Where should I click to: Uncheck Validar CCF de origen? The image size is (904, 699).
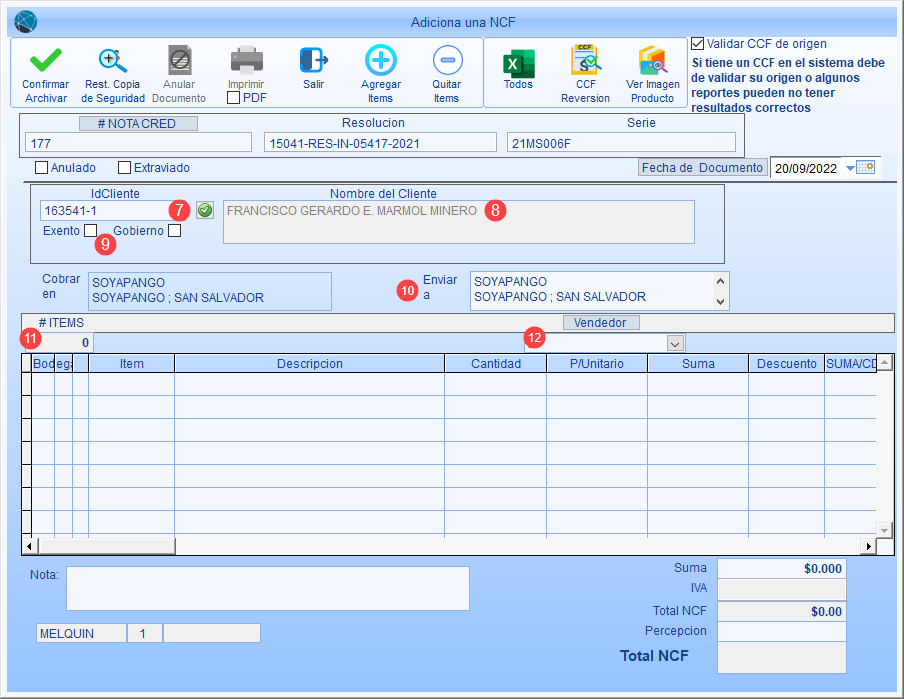coord(697,43)
